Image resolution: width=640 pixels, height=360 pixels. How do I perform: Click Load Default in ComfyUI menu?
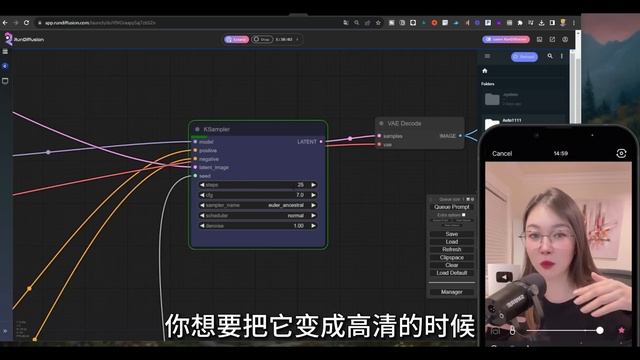[x=452, y=273]
